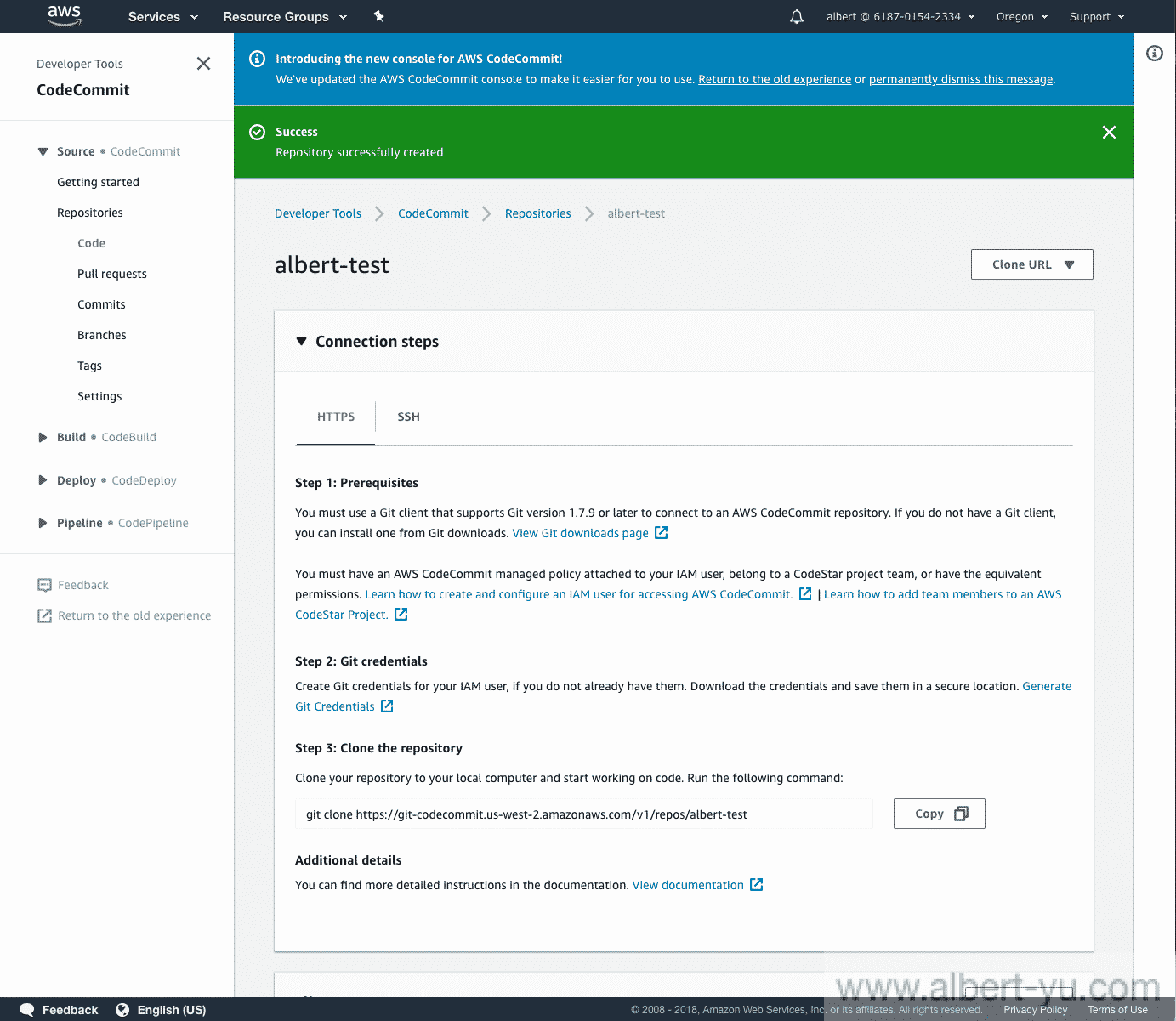This screenshot has width=1176, height=1021.
Task: Click the globe icon beside English (US)
Action: 122,1010
